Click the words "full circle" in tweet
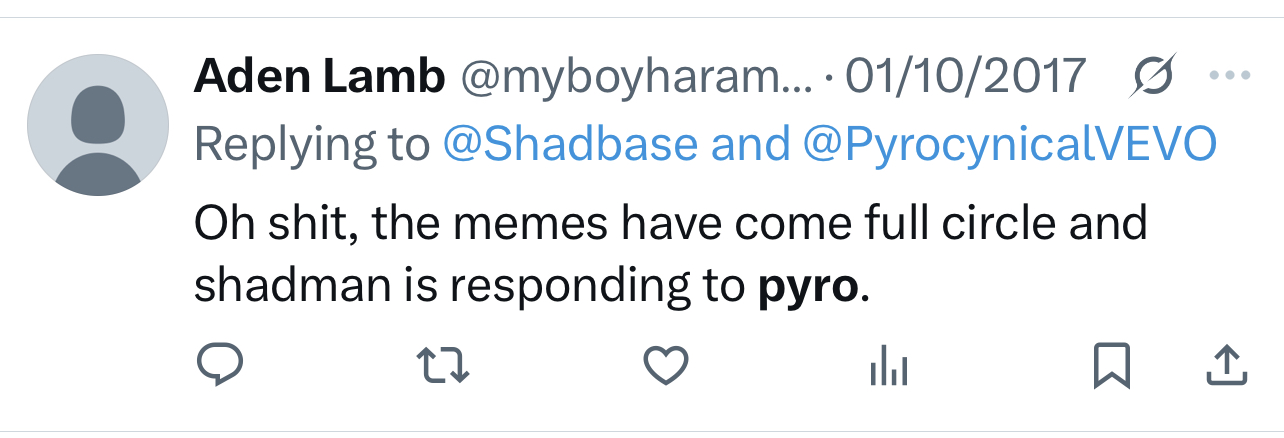The image size is (1284, 438). [x=941, y=223]
